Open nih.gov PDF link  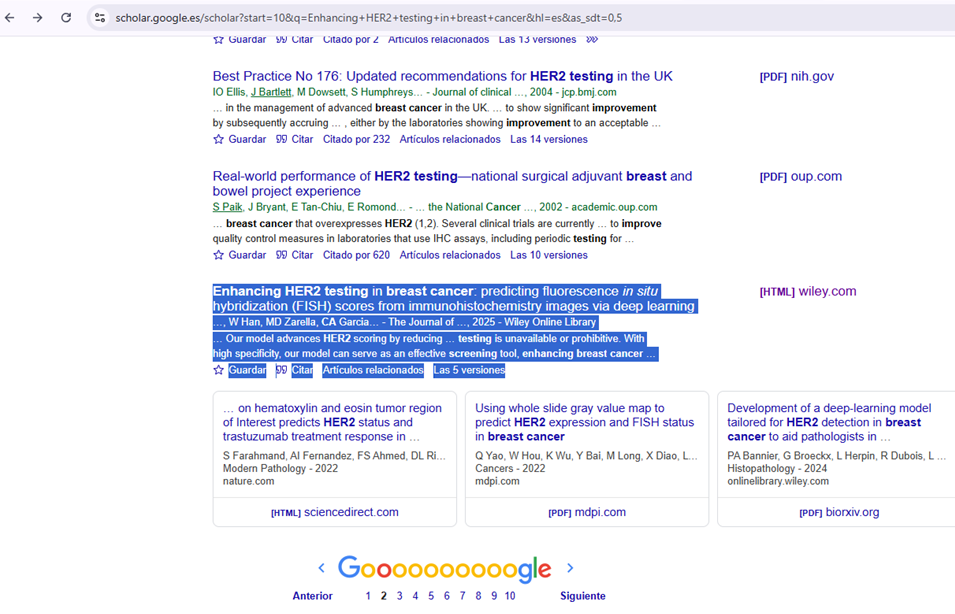click(x=797, y=77)
